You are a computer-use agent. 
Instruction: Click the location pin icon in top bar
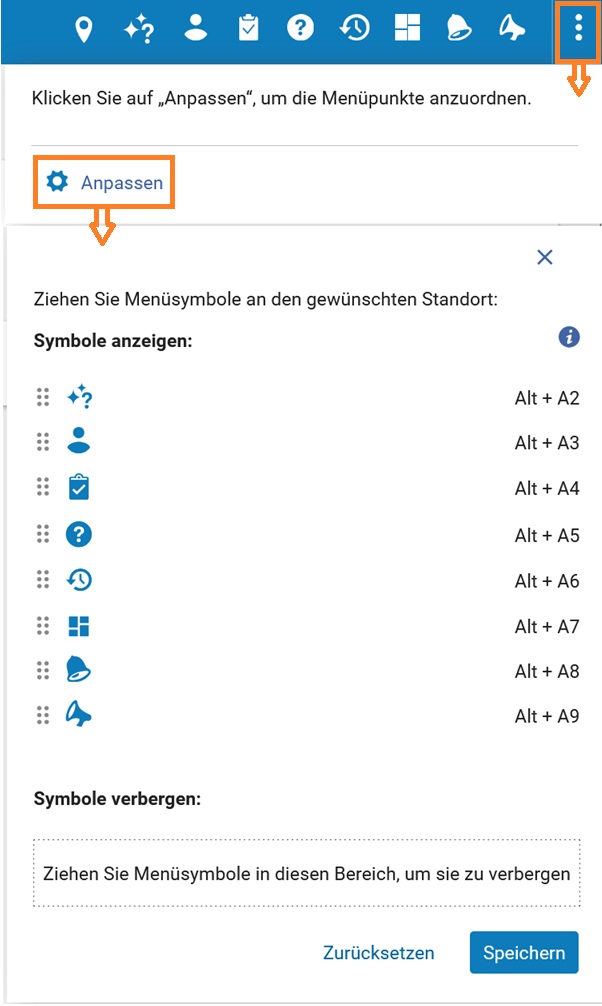pos(83,29)
